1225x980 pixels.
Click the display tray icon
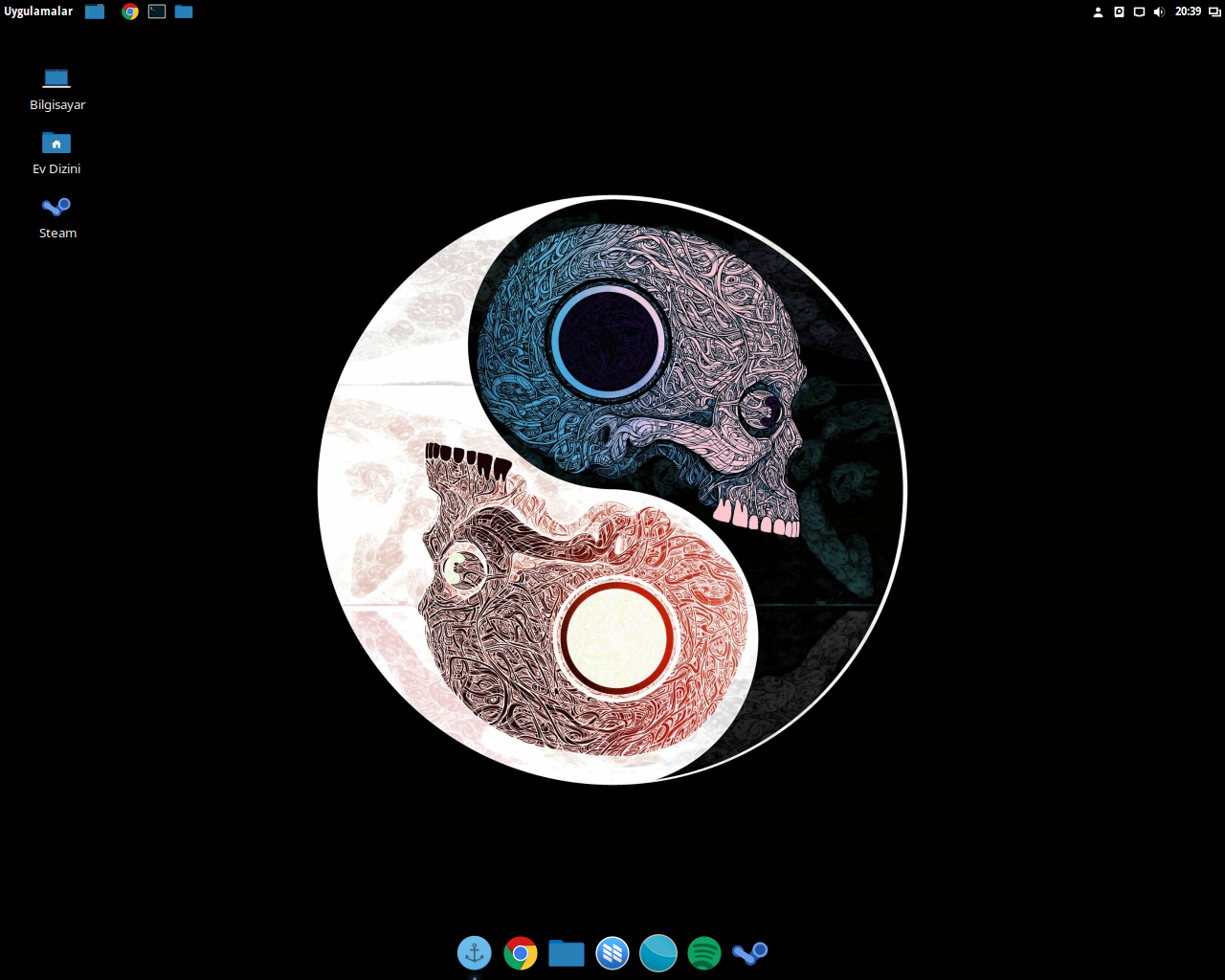1139,11
